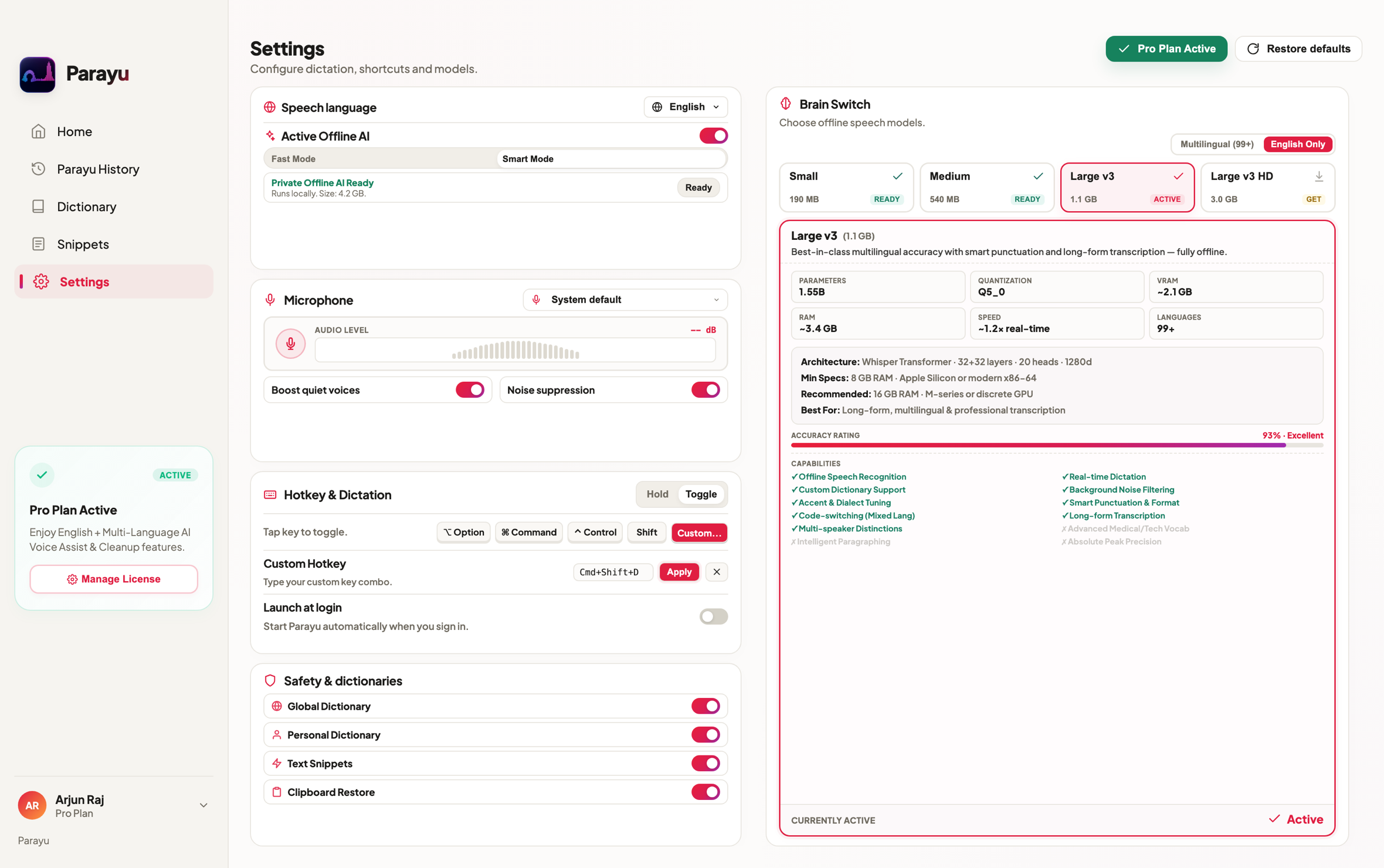Screen dimensions: 1384x868
Task: Select Smart Mode
Action: pyautogui.click(x=611, y=159)
